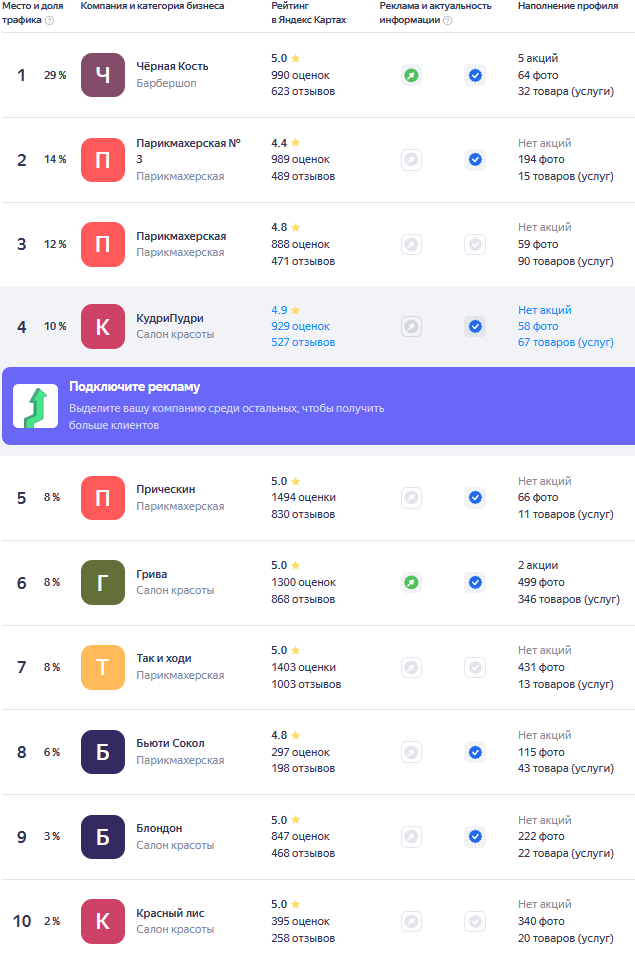Click blue verified checkmark in КудриПудри row
635x960 pixels.
475,326
